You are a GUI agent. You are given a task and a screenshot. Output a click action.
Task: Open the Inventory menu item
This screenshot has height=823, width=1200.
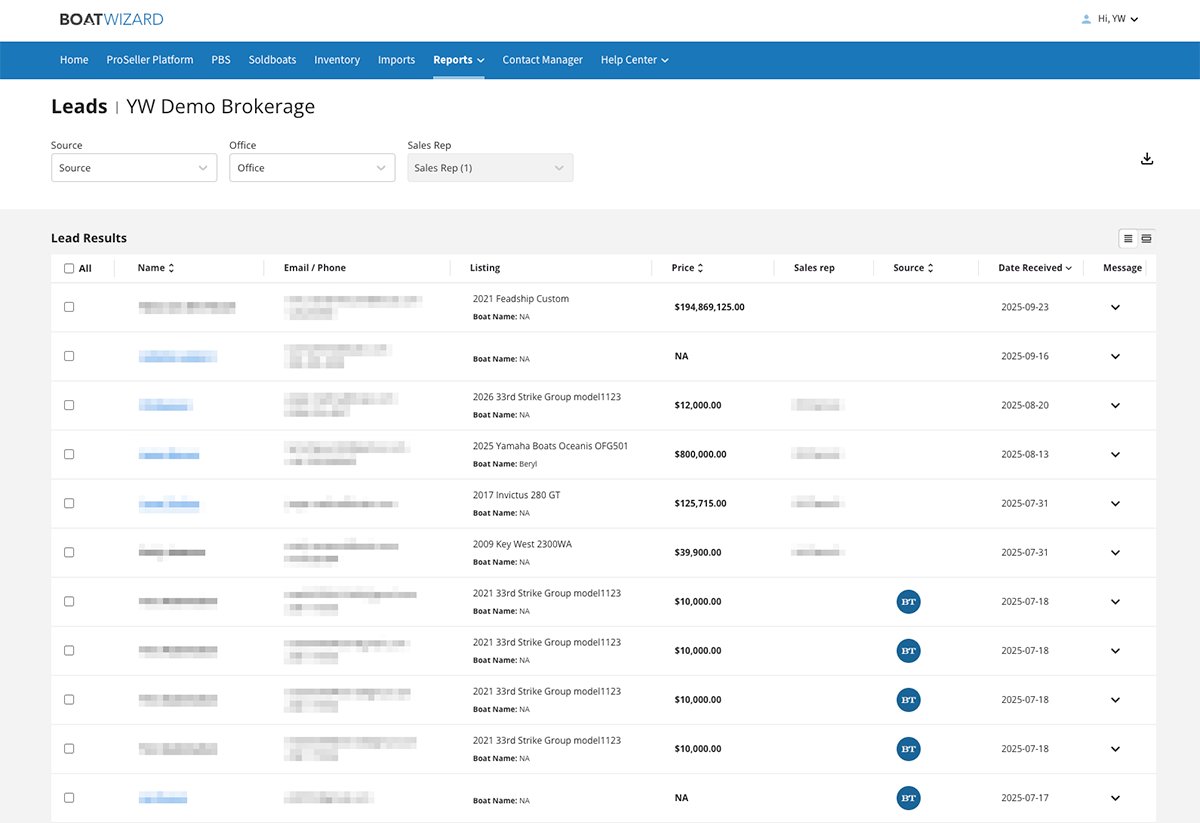[x=337, y=60]
